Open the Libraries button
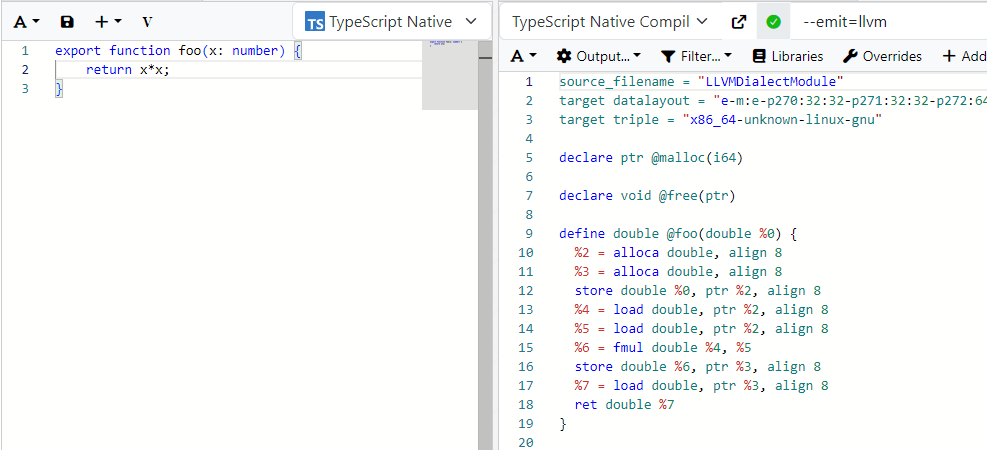Screen dimensions: 987x450 tap(788, 56)
